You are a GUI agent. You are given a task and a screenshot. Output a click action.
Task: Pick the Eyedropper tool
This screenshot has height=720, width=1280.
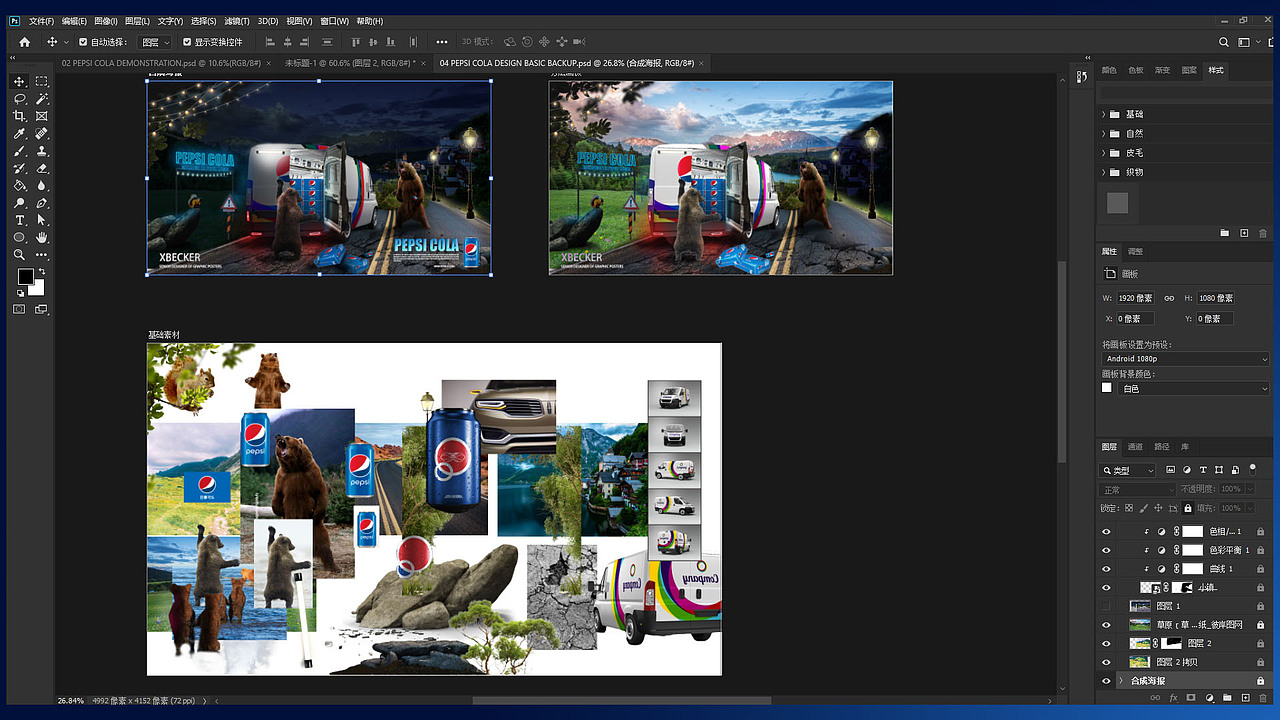coord(19,133)
